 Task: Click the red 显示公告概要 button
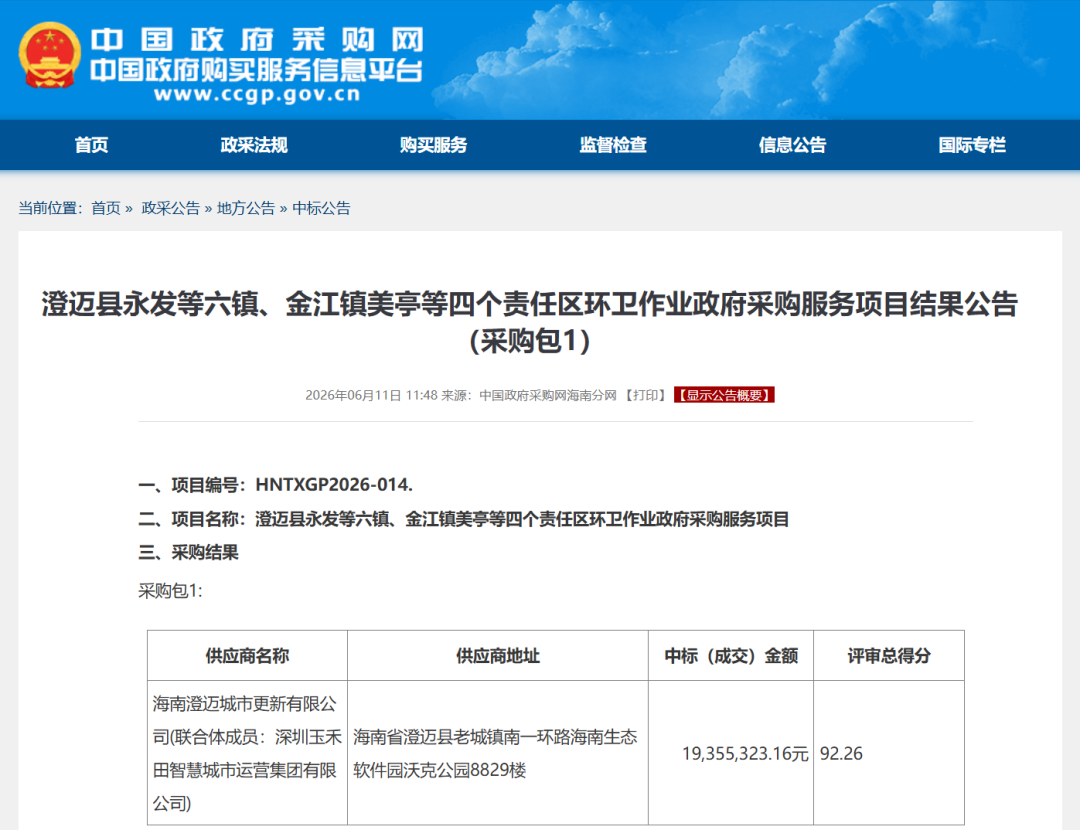pos(724,395)
